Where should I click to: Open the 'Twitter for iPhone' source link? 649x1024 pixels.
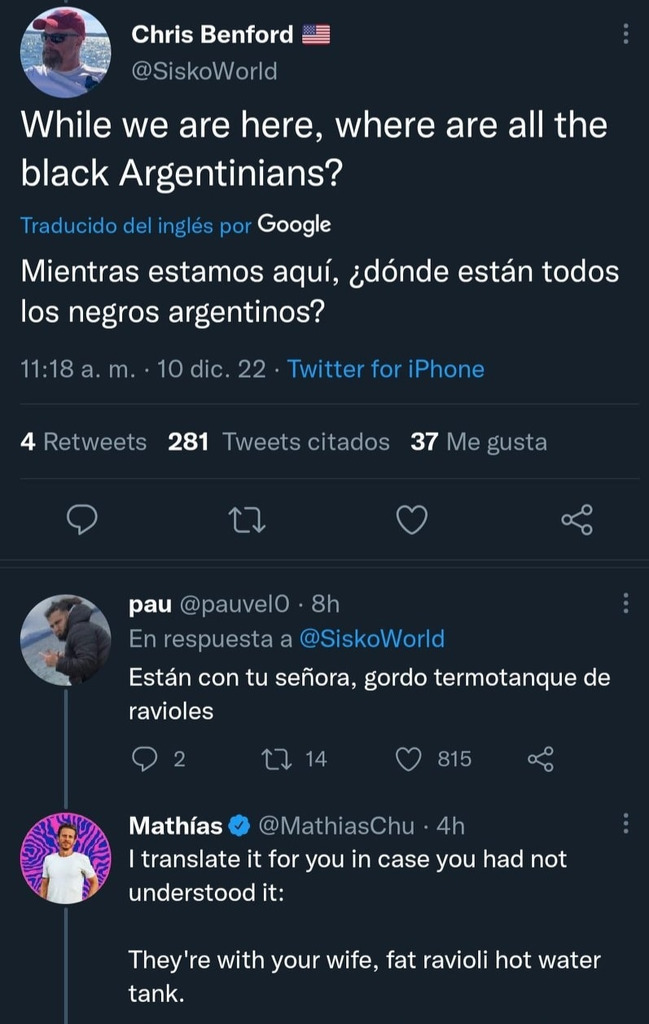pos(386,369)
